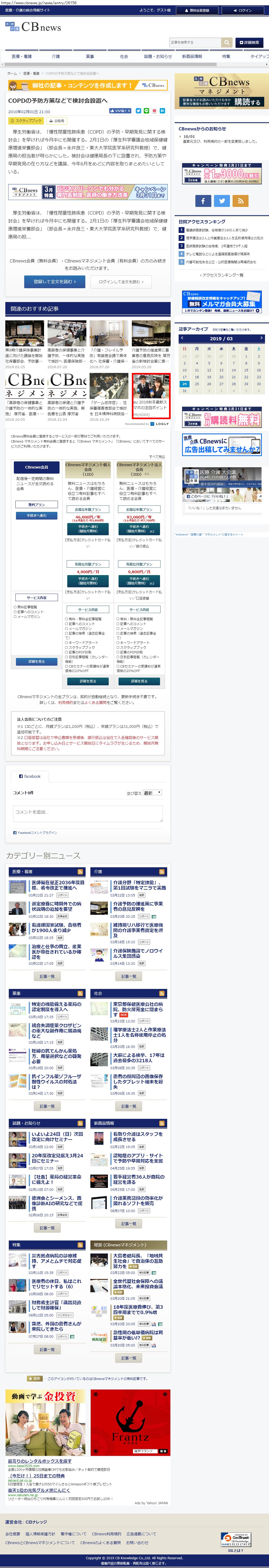This screenshot has height=1568, width=269.
Task: Click the スクラップブック scrapbook button
Action: 26,121
